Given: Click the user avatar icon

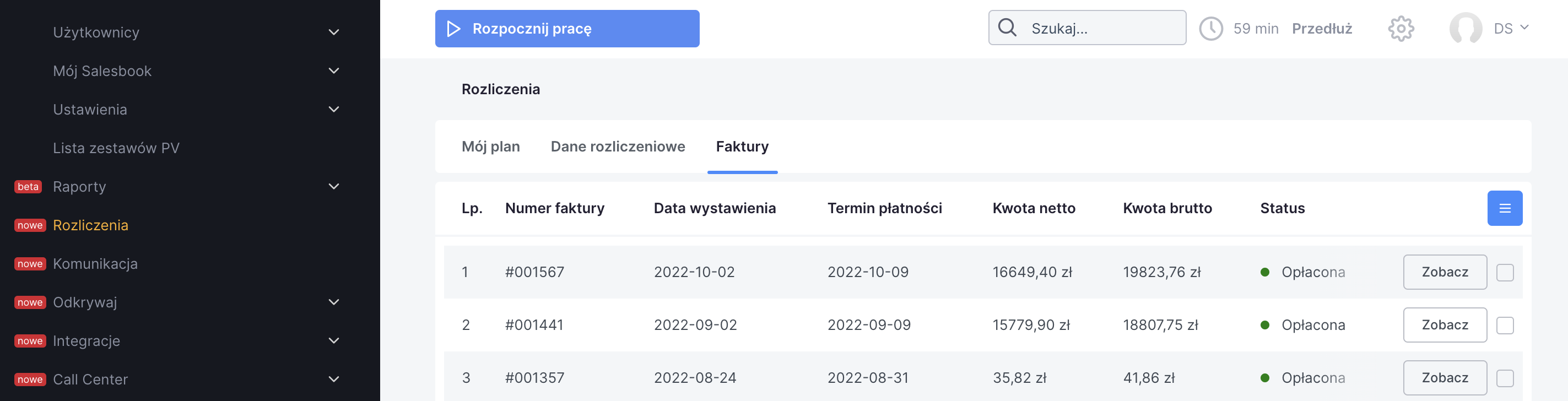Looking at the screenshot, I should coord(1465,29).
